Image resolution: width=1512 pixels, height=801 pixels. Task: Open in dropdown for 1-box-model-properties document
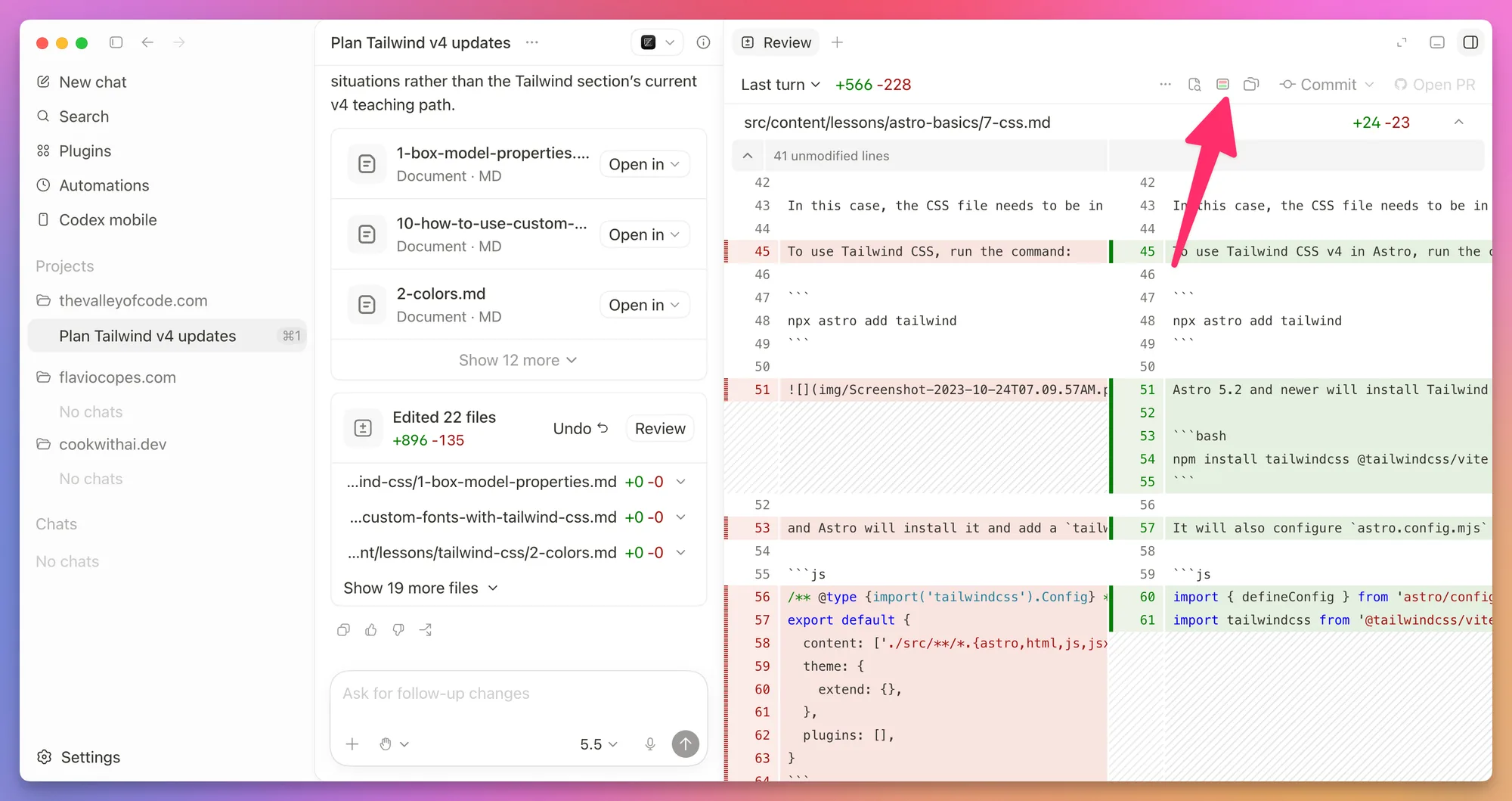point(644,164)
